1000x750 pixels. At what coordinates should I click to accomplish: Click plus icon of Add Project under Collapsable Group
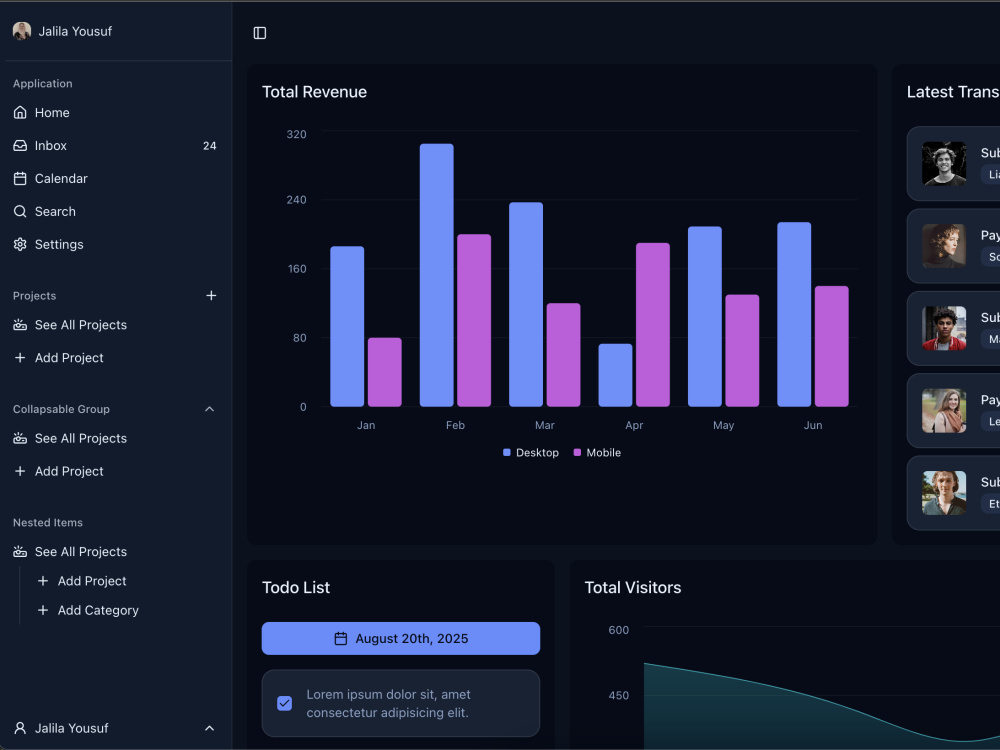pyautogui.click(x=20, y=471)
